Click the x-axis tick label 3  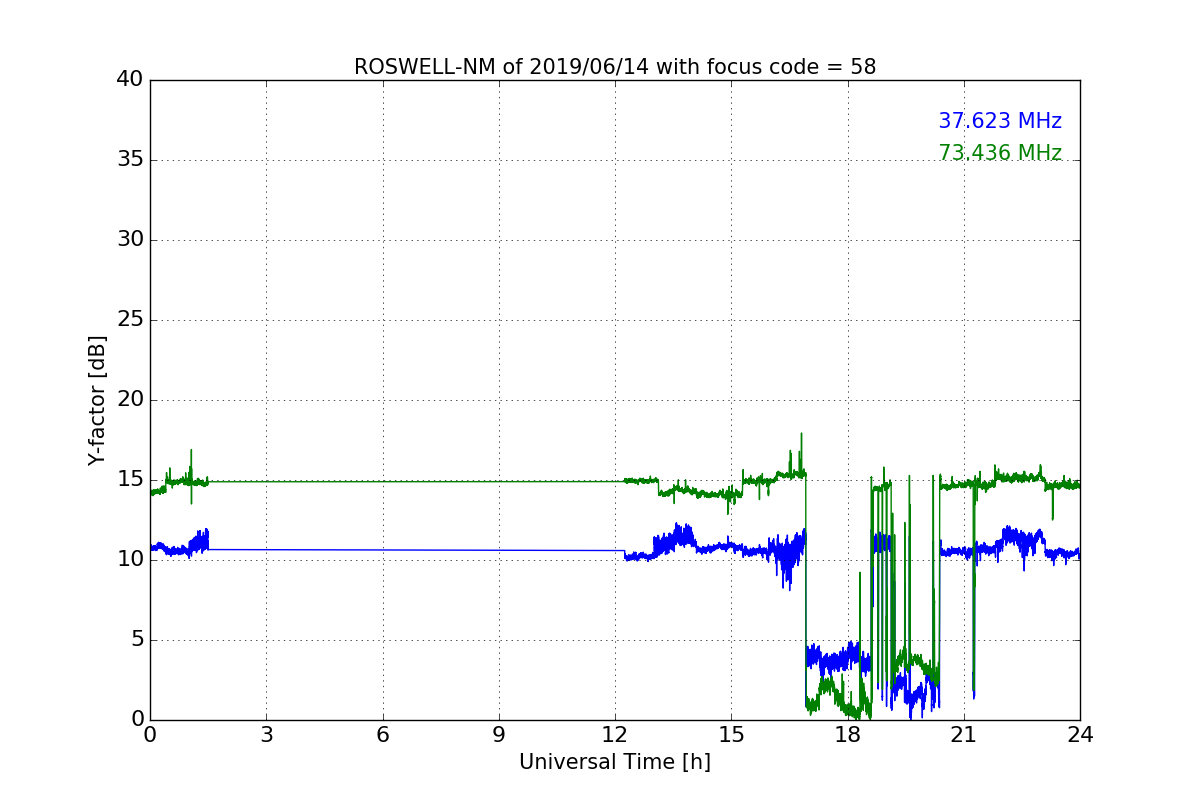(266, 735)
